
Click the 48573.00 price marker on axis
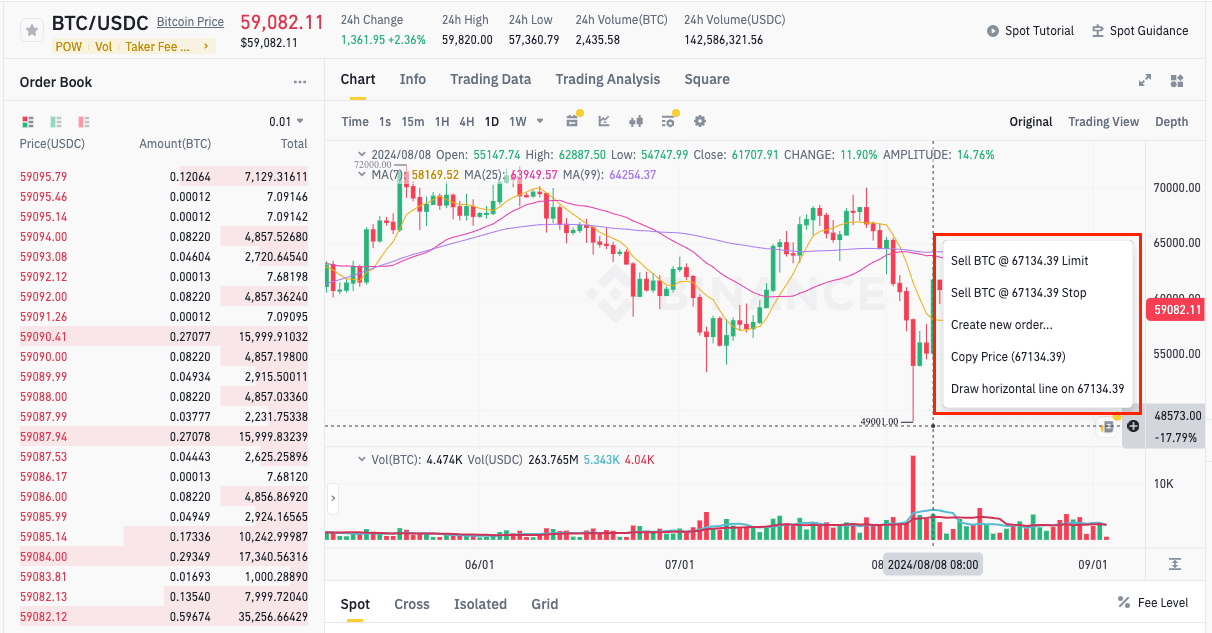pos(1176,415)
